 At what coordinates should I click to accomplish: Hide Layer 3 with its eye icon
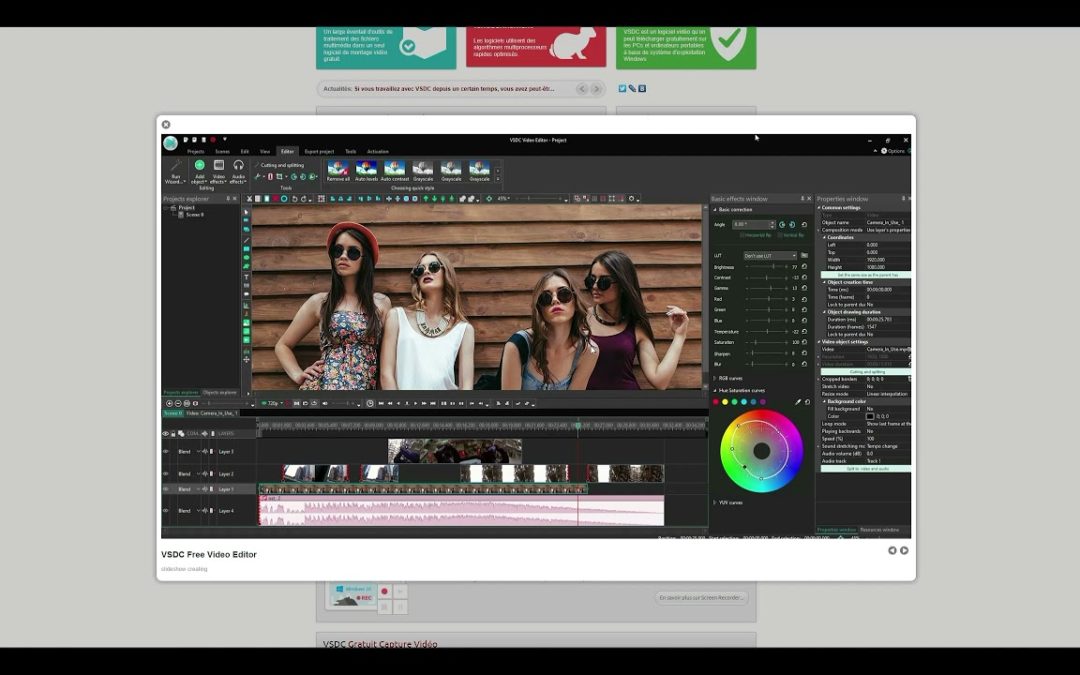(x=165, y=452)
